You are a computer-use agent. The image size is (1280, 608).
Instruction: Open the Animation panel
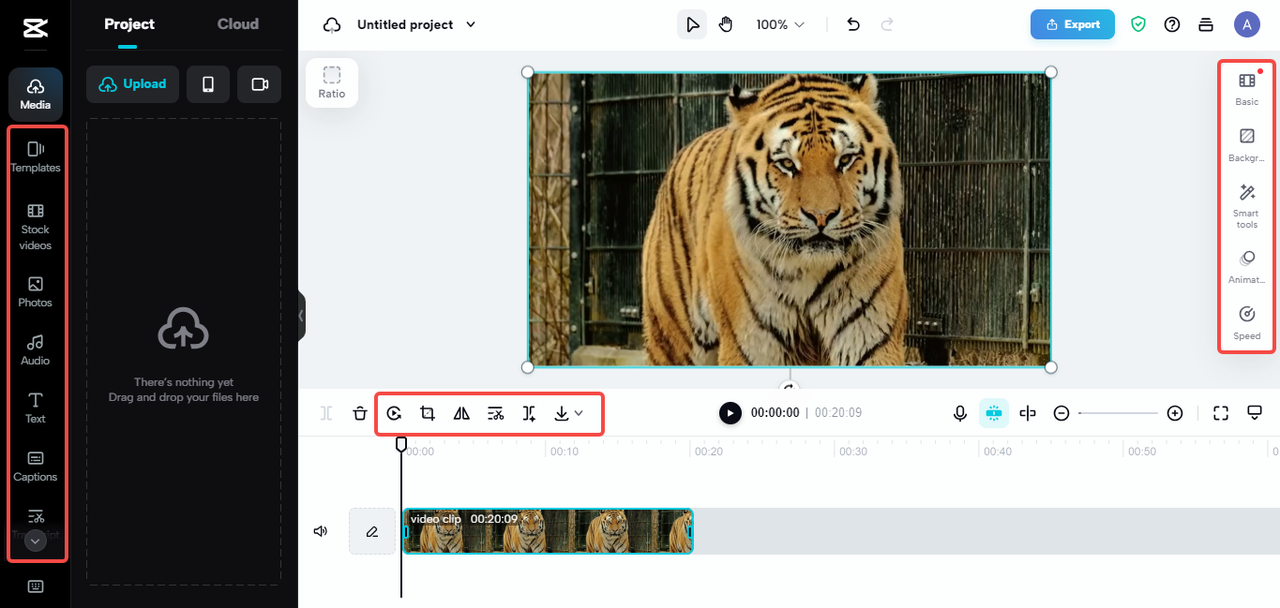click(1247, 267)
